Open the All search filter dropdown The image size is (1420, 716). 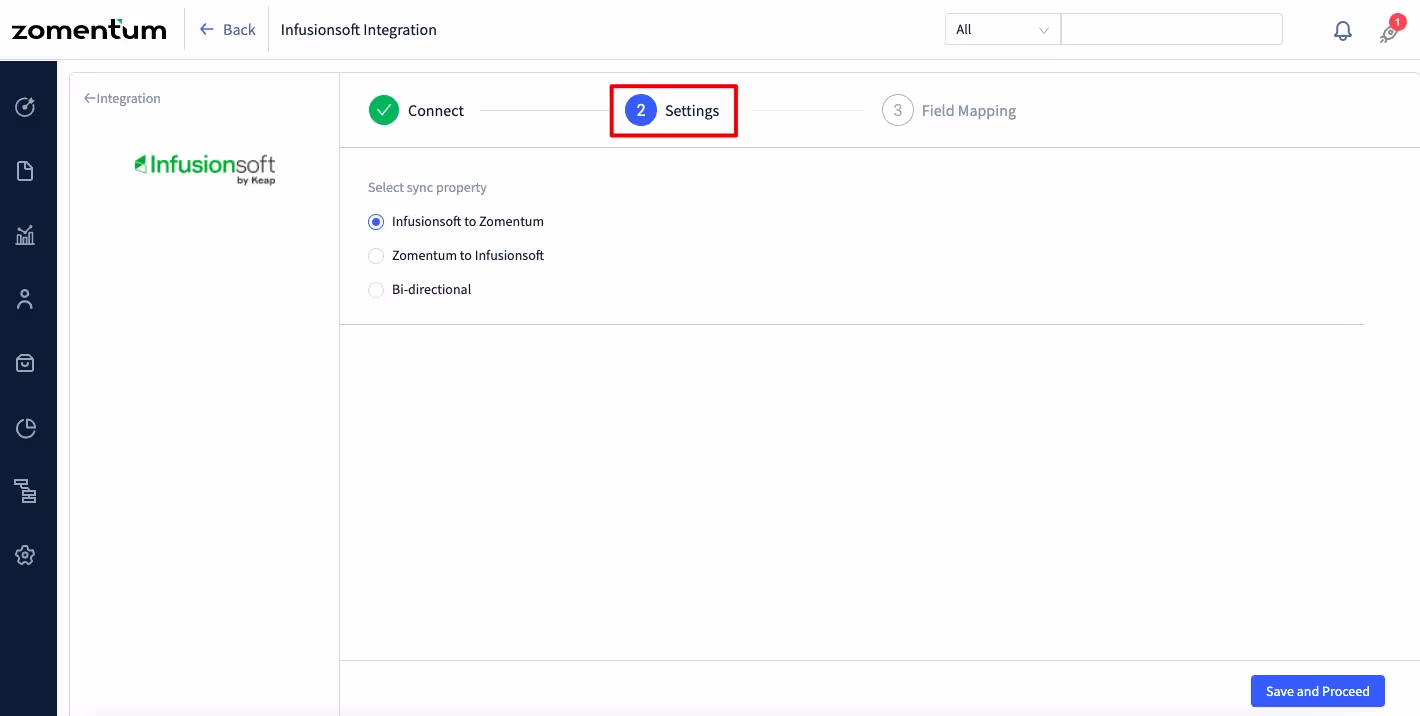1002,30
